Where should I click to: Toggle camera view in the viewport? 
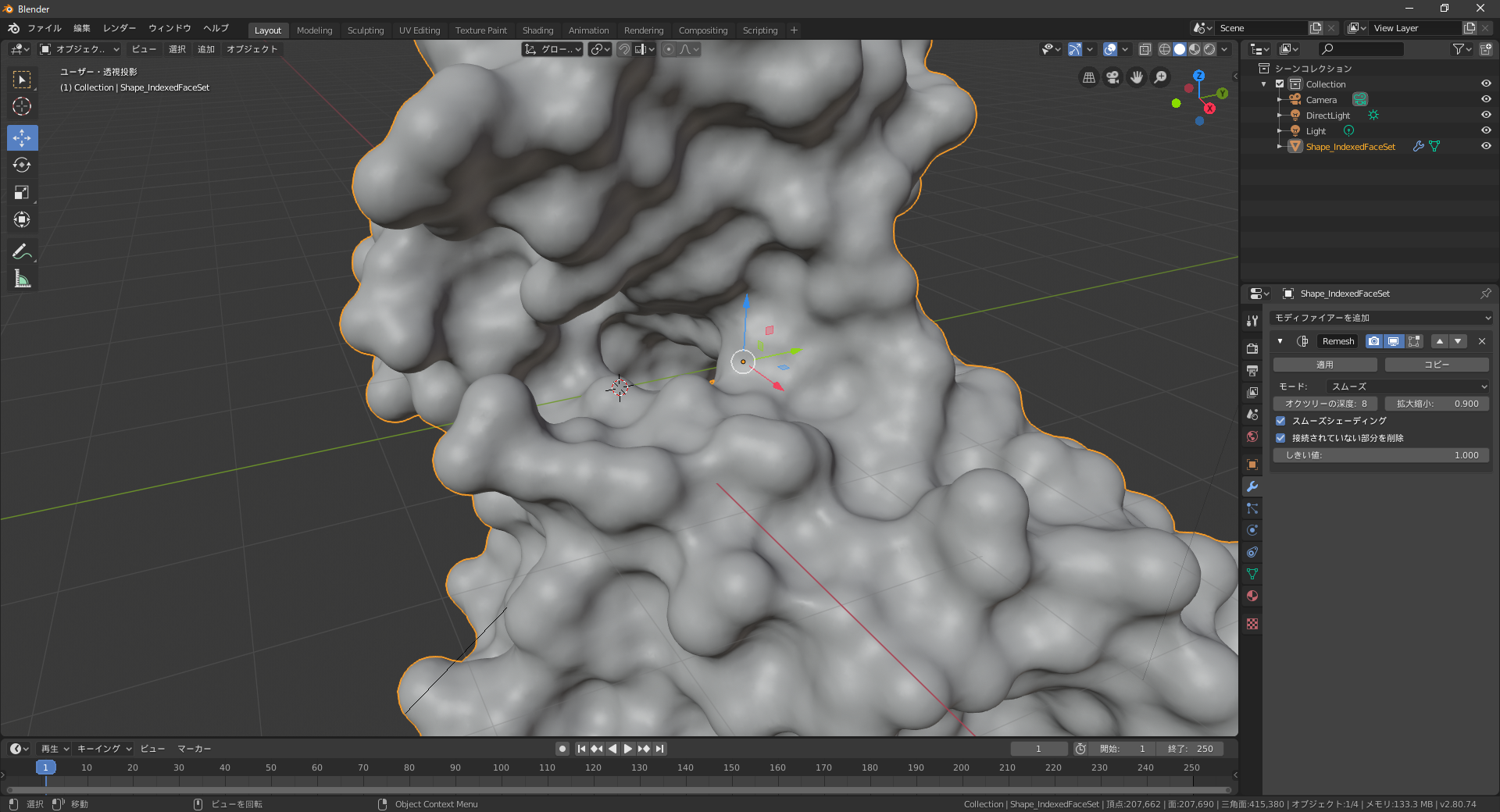[x=1112, y=77]
